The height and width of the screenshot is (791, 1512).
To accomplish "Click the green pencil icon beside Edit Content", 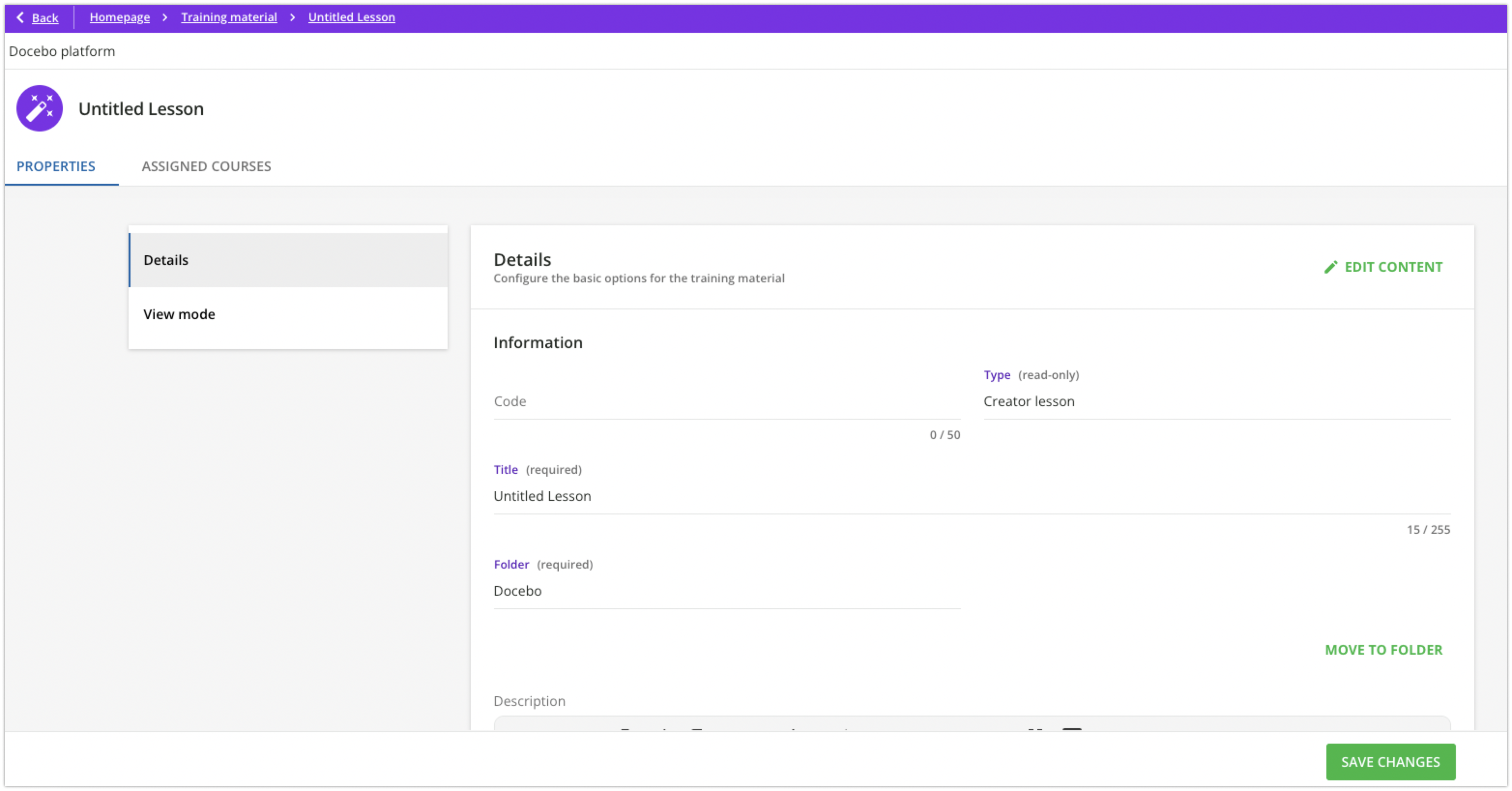I will 1331,266.
